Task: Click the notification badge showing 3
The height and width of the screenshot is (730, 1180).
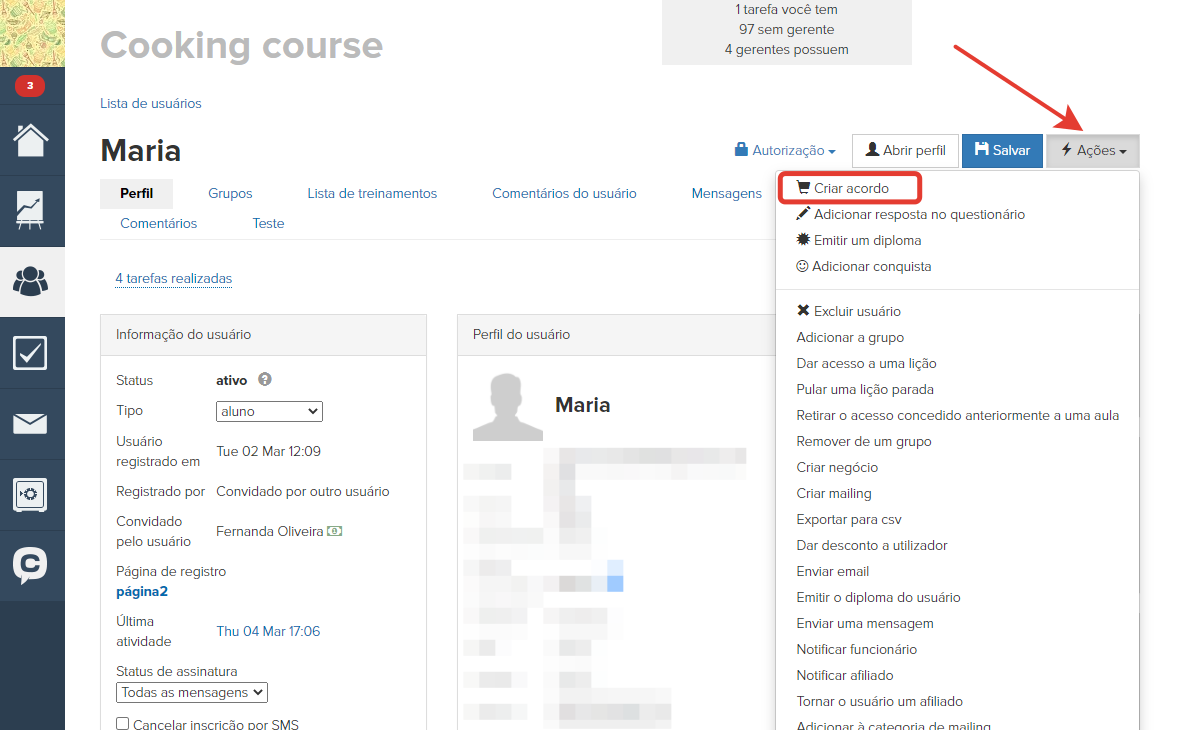Action: pos(30,86)
